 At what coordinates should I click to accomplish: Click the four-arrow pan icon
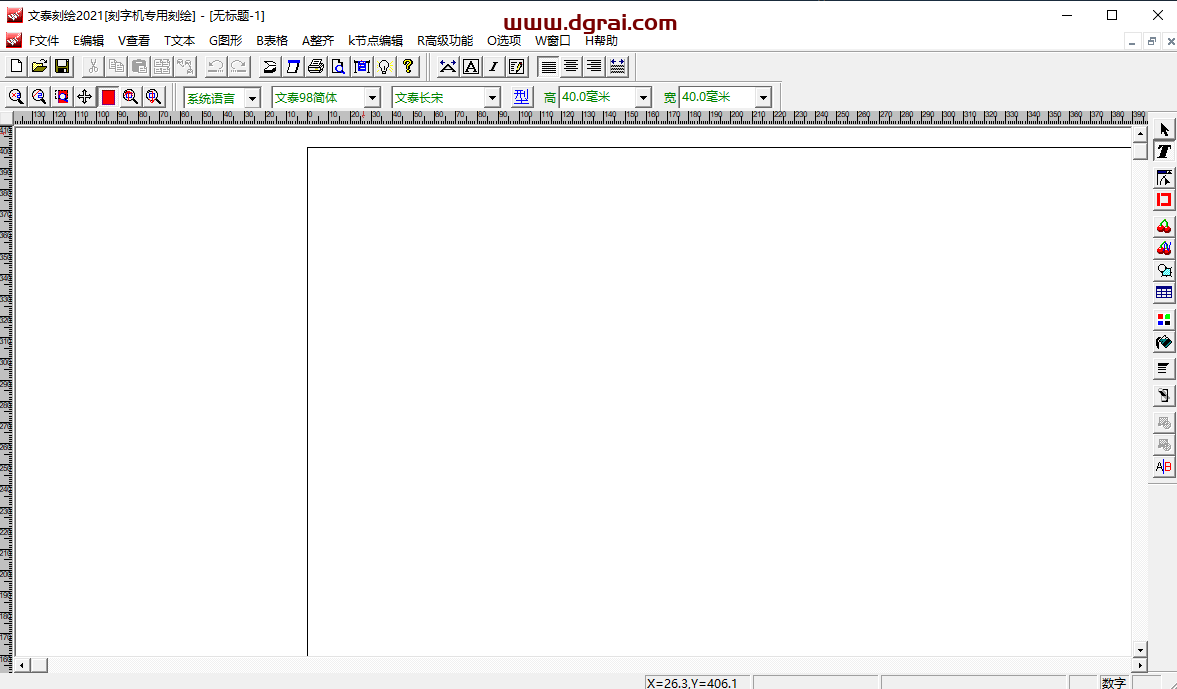(85, 97)
